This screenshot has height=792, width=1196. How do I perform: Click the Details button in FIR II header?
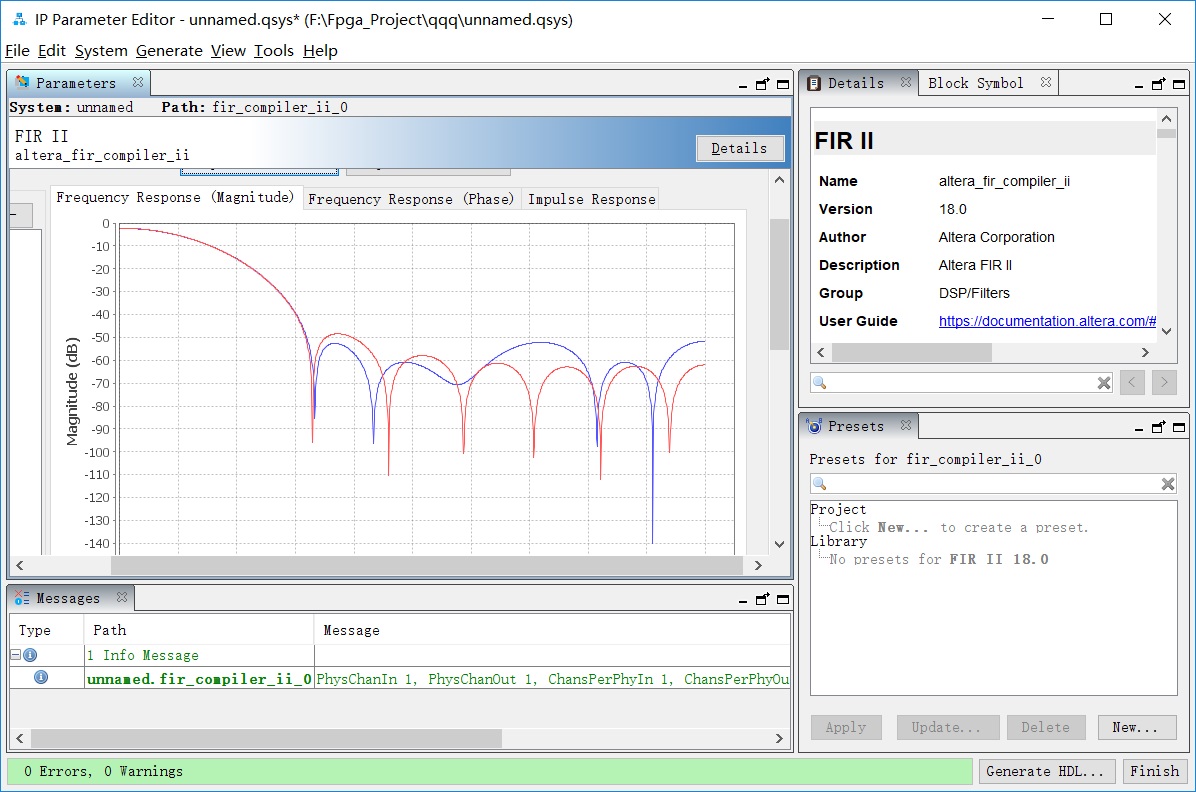pos(739,148)
